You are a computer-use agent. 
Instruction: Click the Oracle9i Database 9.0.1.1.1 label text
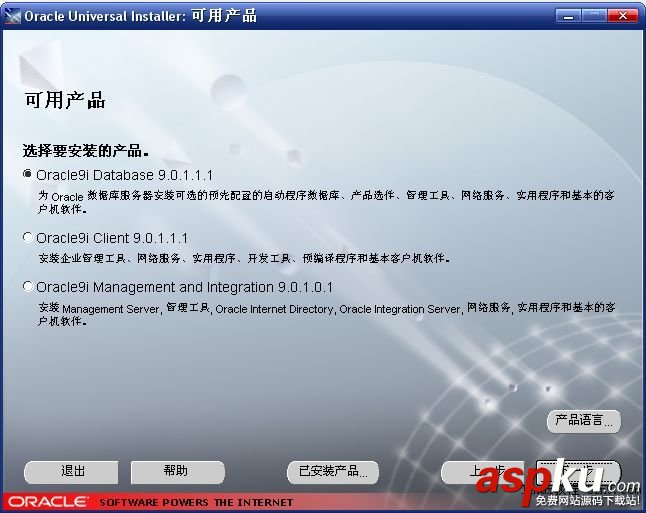click(124, 175)
